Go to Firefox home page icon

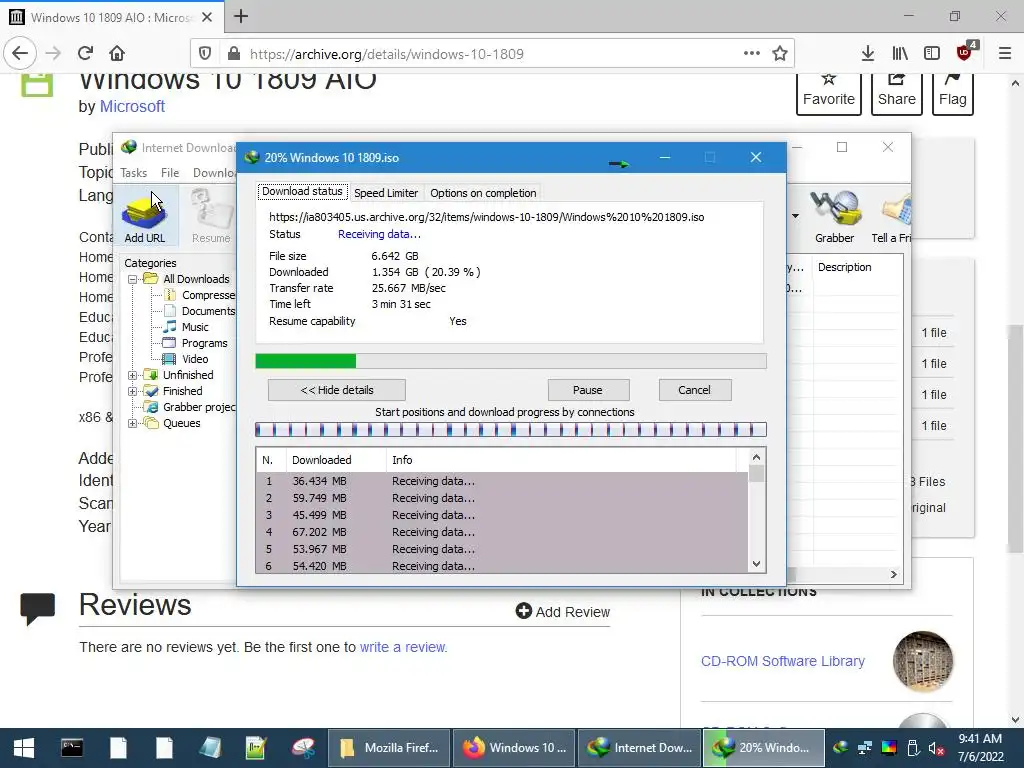[117, 54]
